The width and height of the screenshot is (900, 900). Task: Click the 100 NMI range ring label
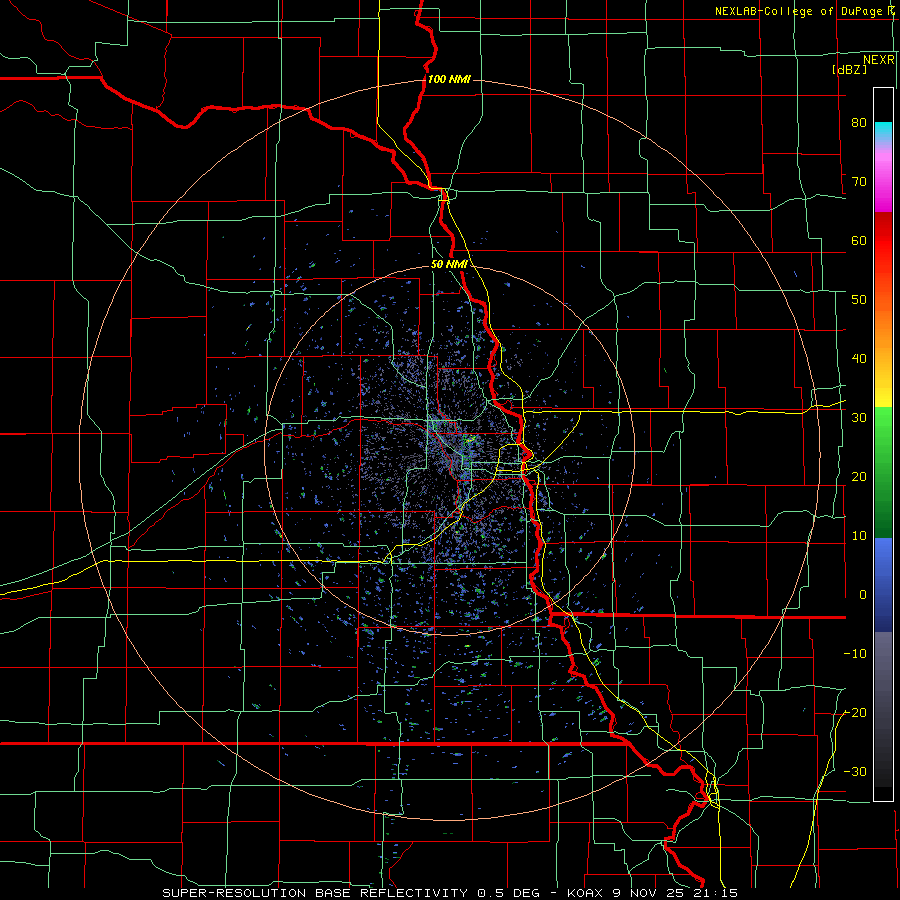pos(449,79)
